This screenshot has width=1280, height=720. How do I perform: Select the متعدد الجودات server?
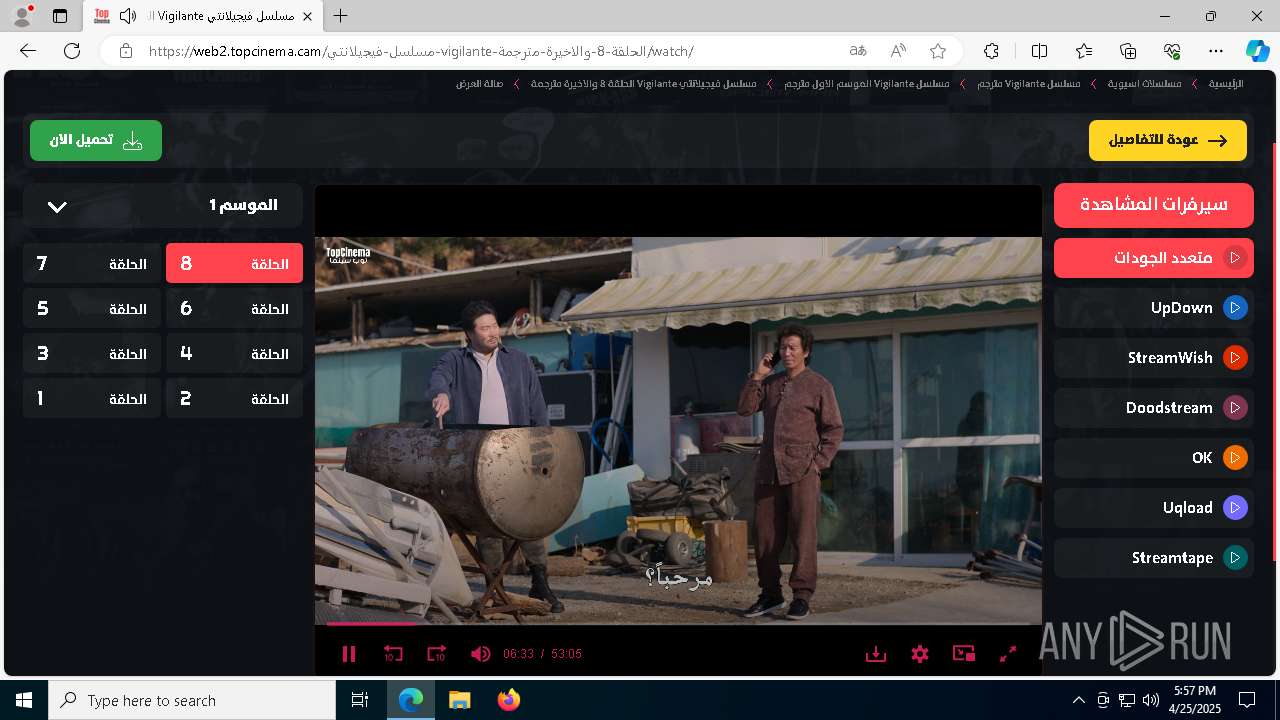coord(1154,258)
